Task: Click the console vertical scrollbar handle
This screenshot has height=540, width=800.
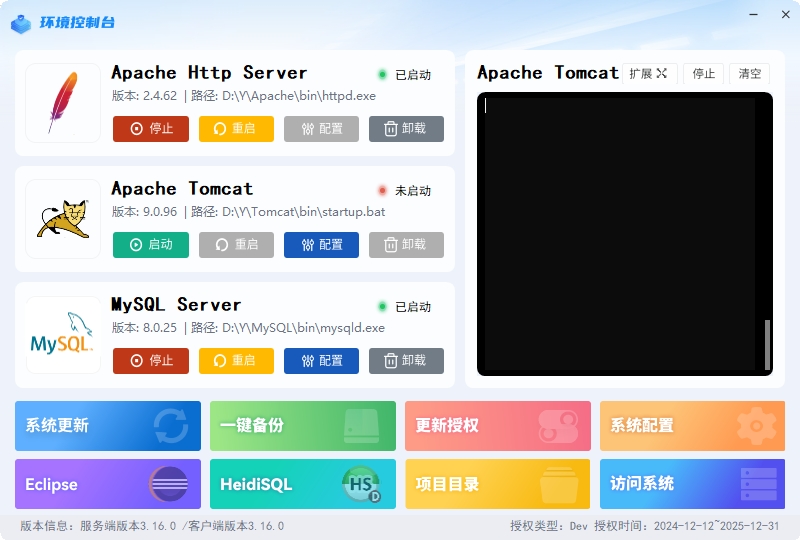Action: pyautogui.click(x=767, y=345)
